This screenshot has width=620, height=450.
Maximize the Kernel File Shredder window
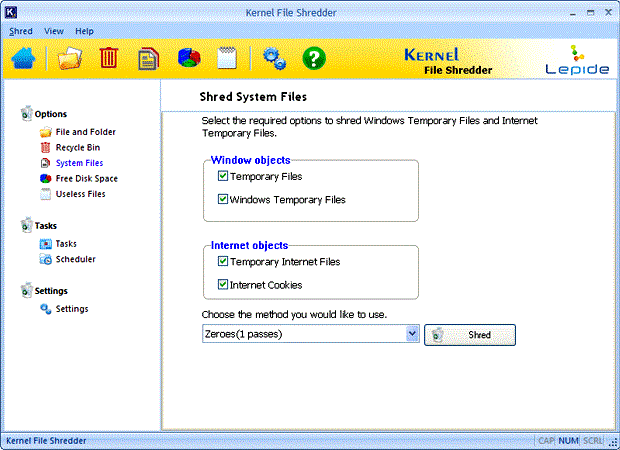point(590,13)
